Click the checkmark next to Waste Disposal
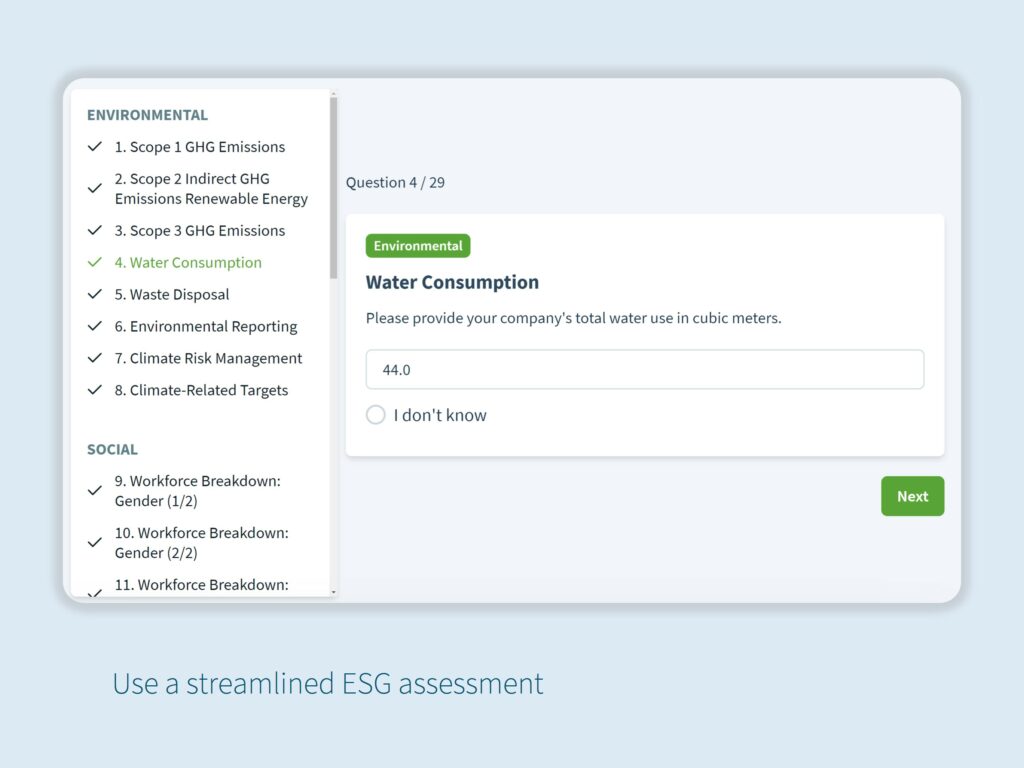Screen dimensions: 1024x768 pos(95,295)
